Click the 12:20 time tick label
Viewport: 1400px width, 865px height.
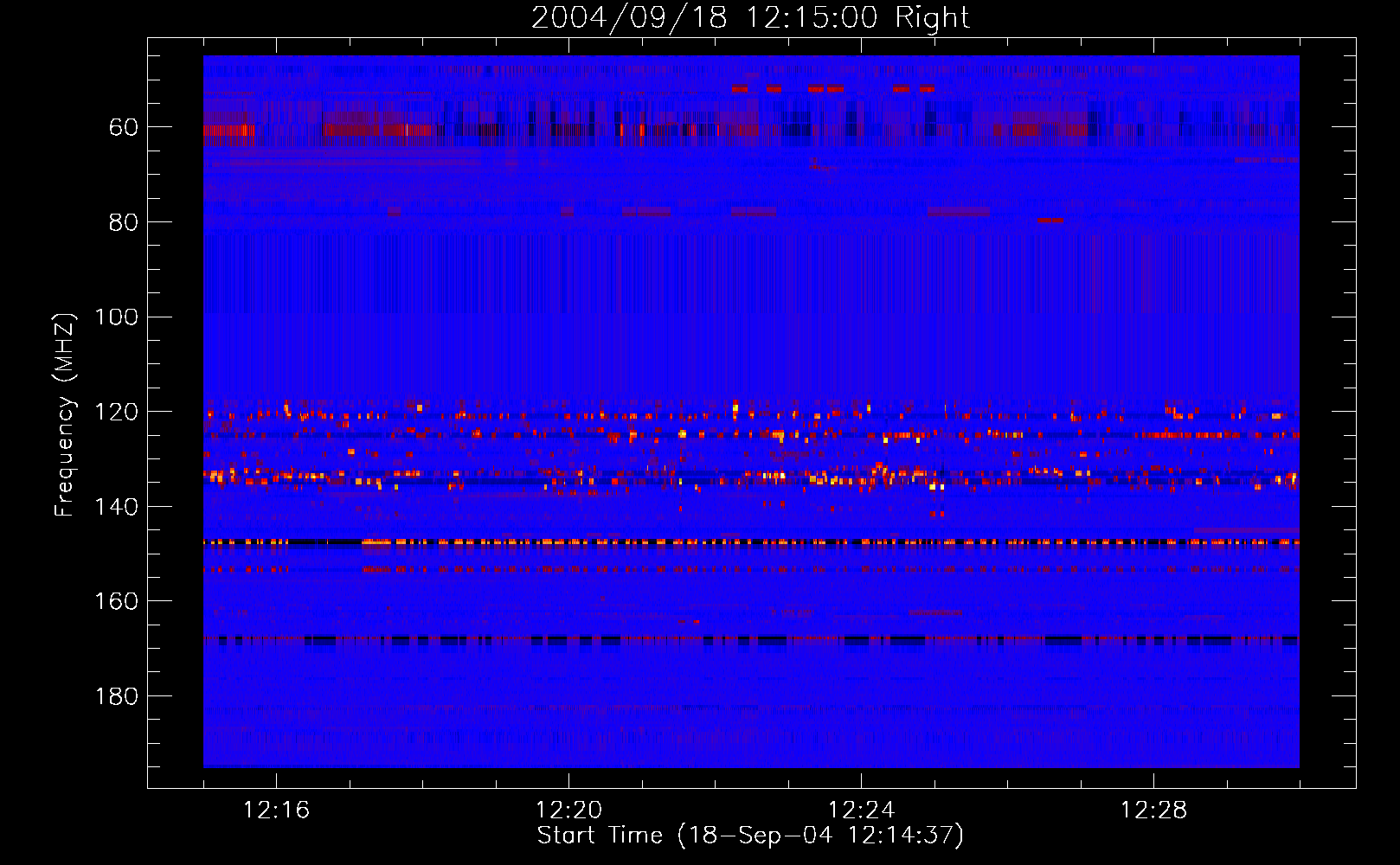coord(568,811)
